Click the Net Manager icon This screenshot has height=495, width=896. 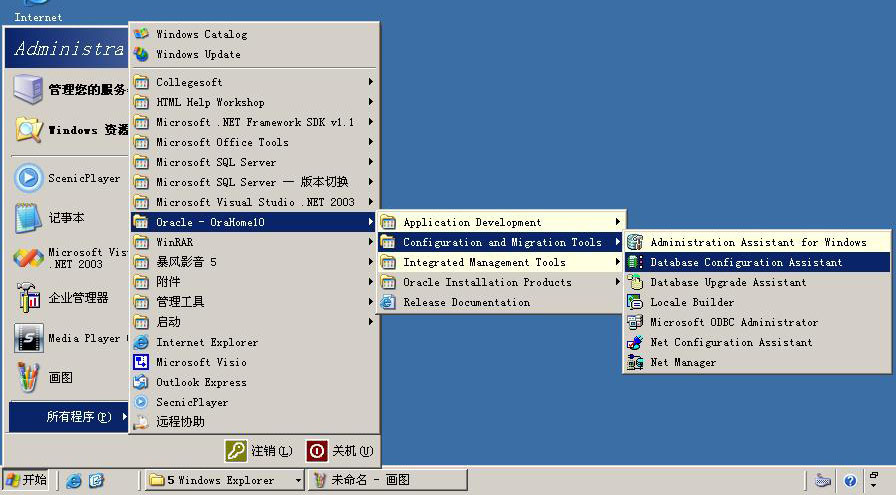(x=634, y=362)
